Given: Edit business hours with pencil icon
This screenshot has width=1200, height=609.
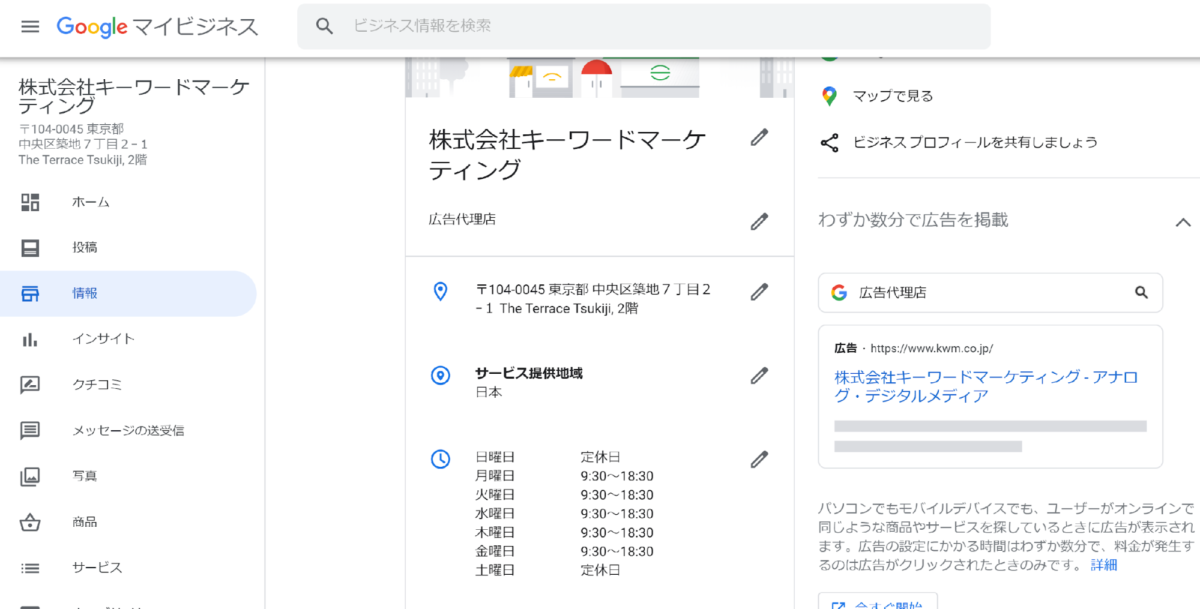Looking at the screenshot, I should pos(759,460).
